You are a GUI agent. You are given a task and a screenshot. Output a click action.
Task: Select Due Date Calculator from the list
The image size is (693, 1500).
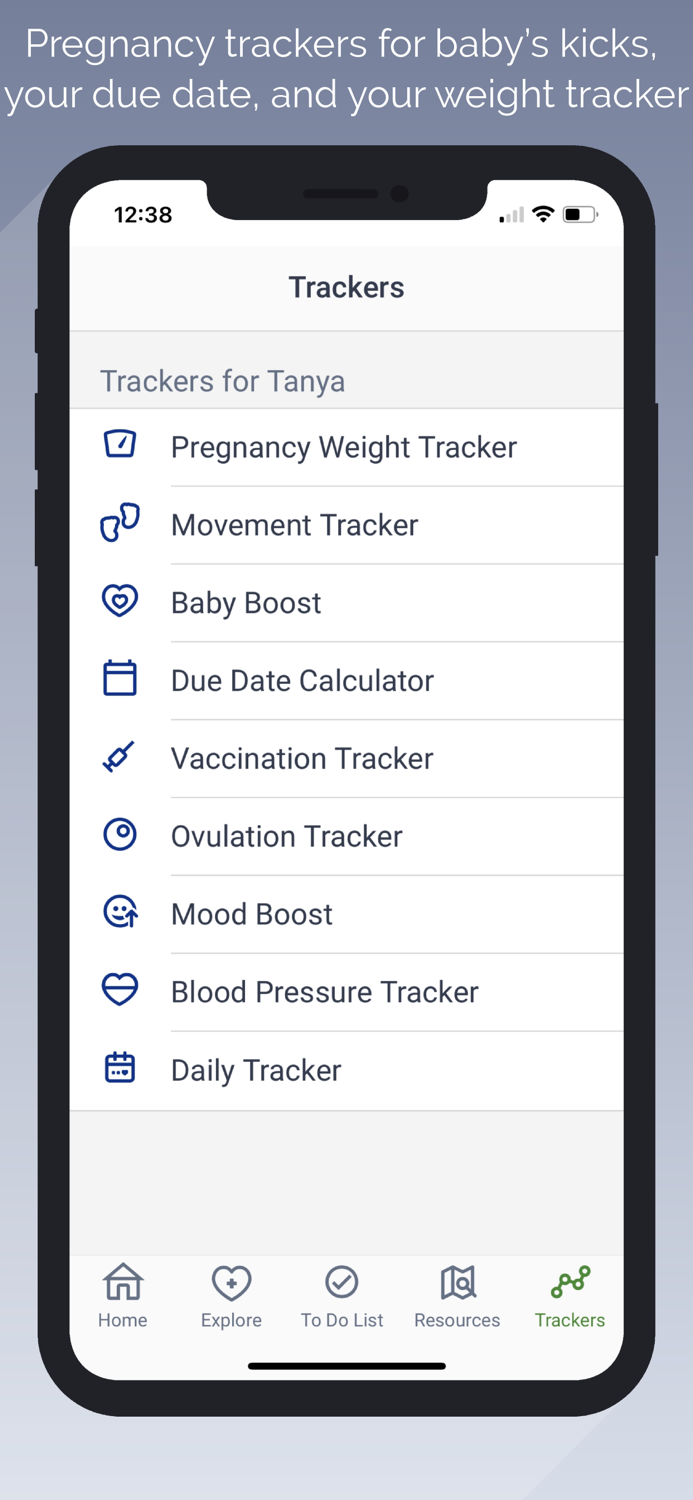(x=302, y=681)
